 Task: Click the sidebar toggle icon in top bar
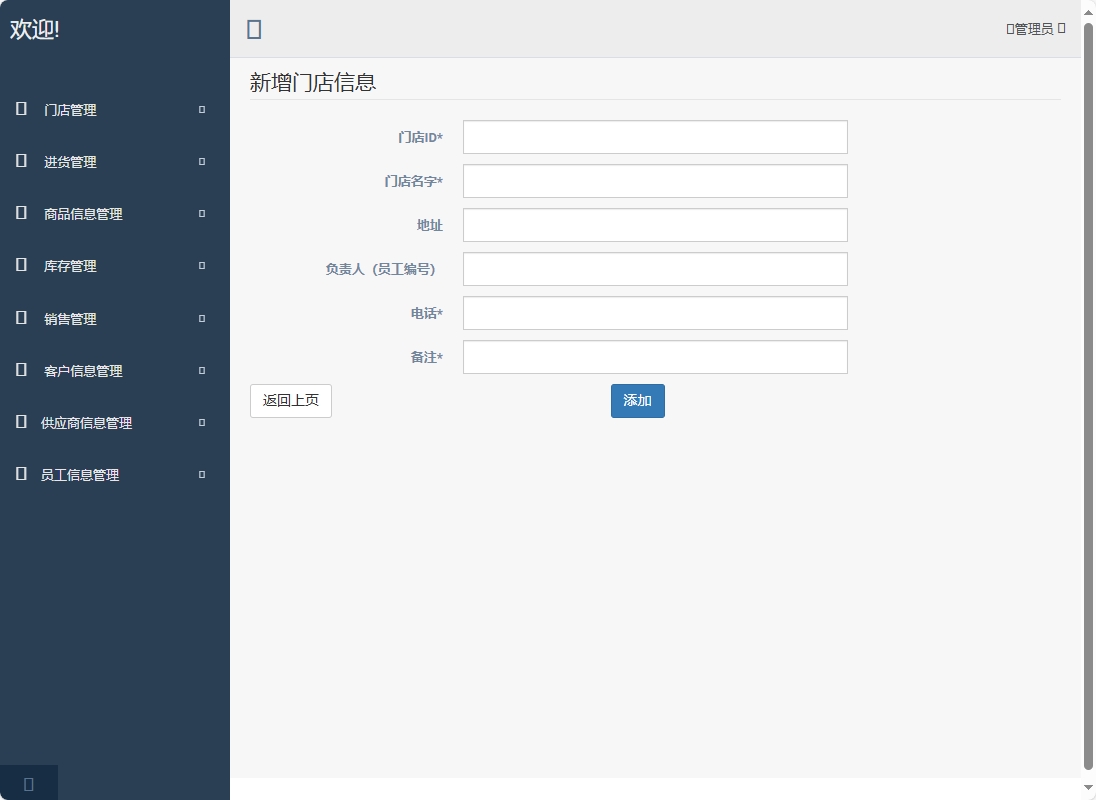[254, 29]
